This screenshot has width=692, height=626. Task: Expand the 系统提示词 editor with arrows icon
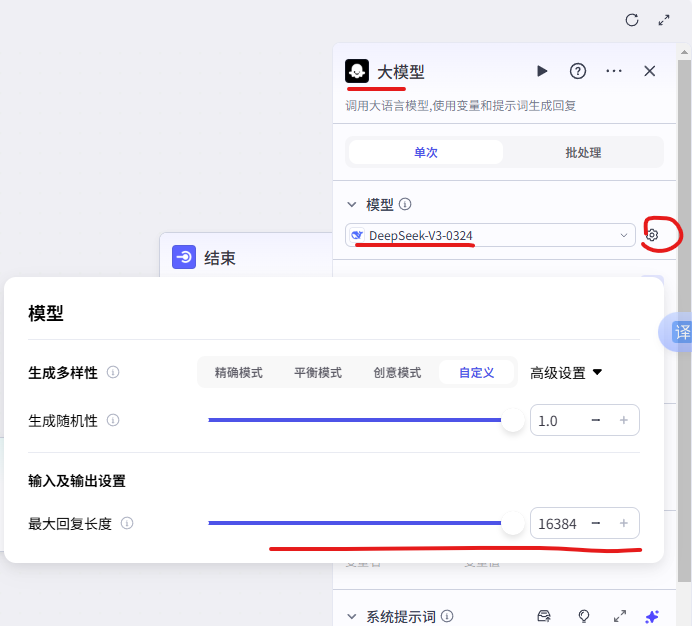click(x=620, y=616)
